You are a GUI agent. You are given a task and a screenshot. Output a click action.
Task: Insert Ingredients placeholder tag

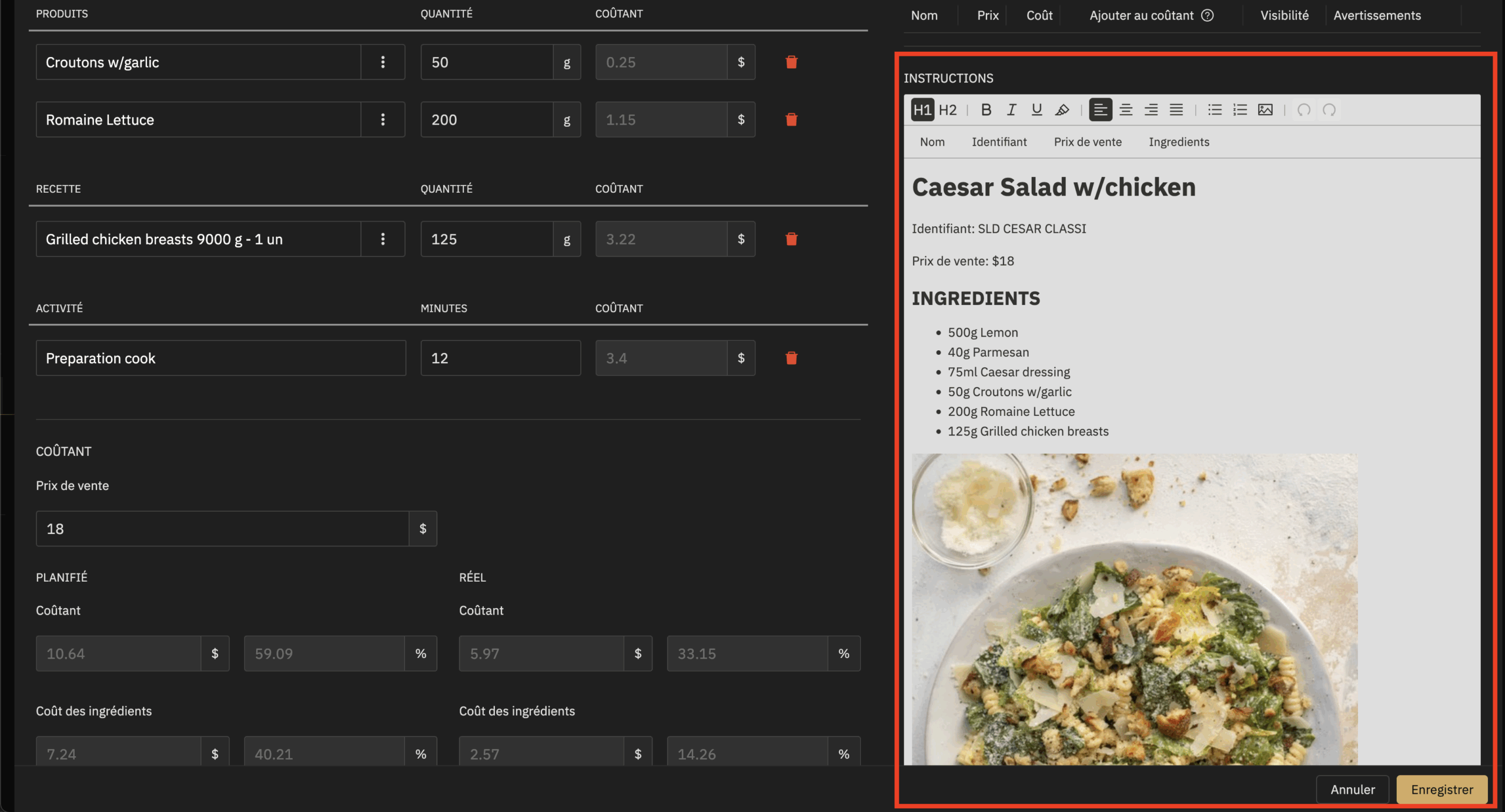(x=1179, y=142)
